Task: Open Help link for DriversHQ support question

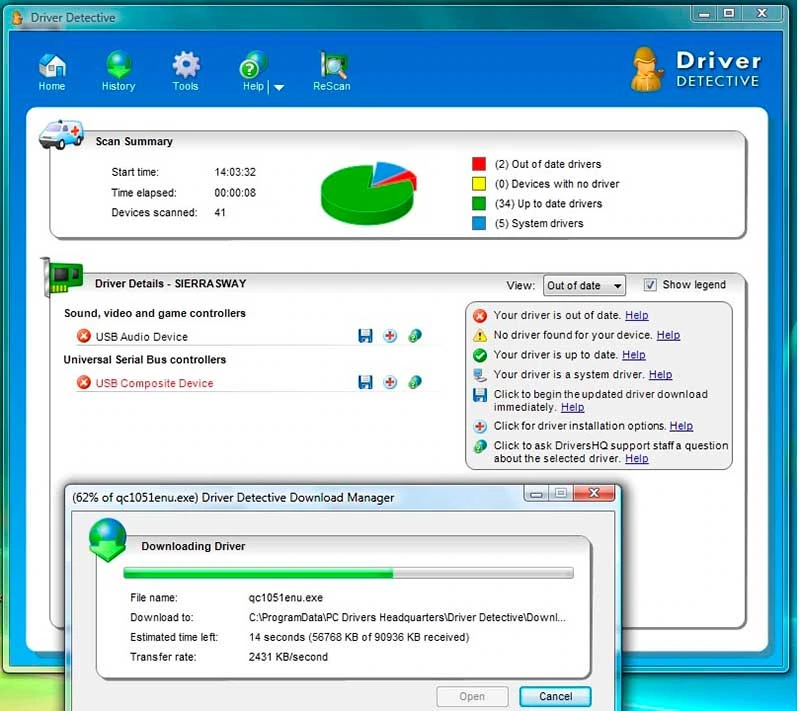Action: click(637, 459)
